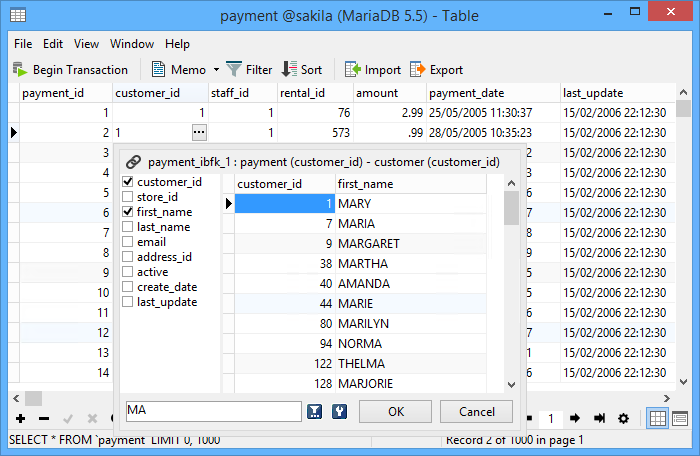This screenshot has height=456, width=700.
Task: Go to next page arrow
Action: tap(575, 418)
